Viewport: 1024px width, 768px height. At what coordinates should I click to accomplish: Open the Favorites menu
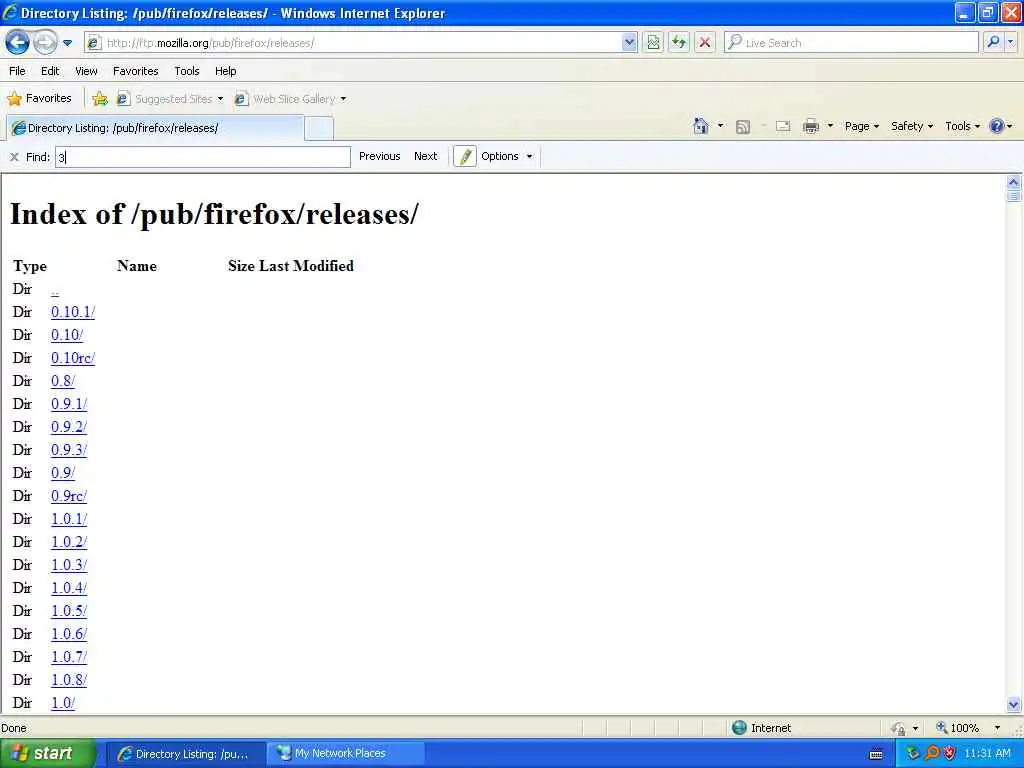point(135,71)
